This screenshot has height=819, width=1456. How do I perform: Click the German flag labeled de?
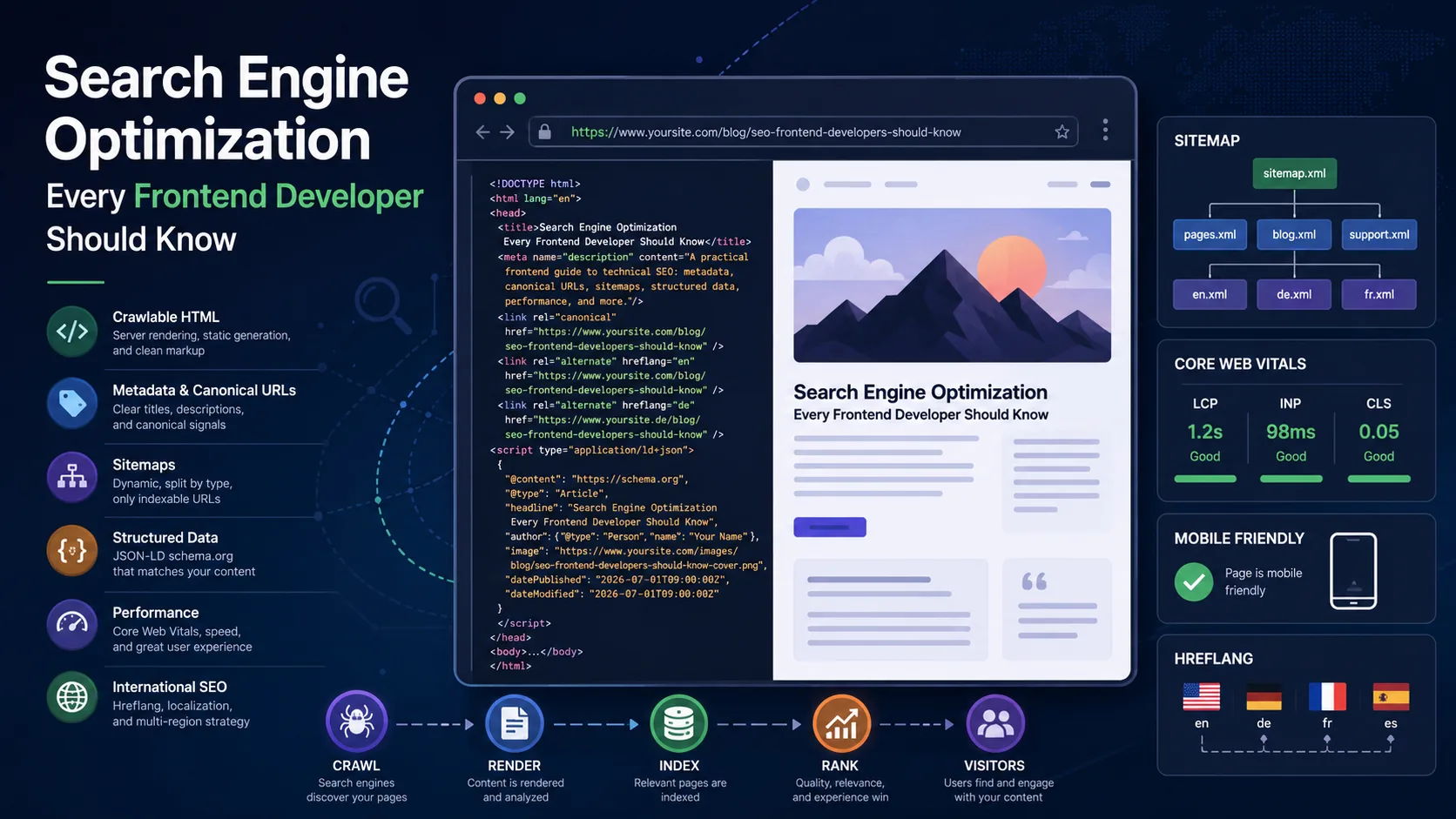1264,696
